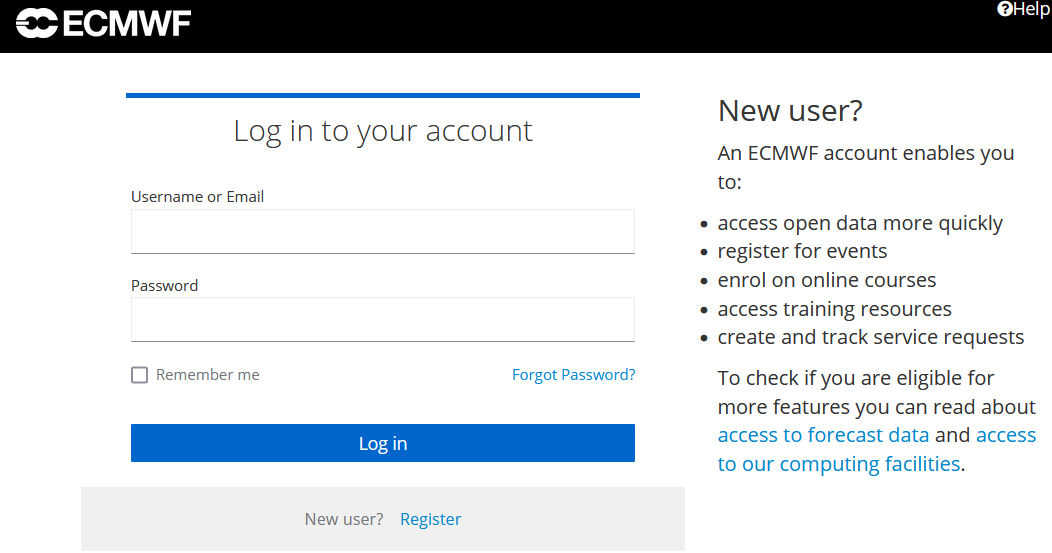Click the ECMWF wordmark in header
This screenshot has width=1052, height=553.
(127, 23)
